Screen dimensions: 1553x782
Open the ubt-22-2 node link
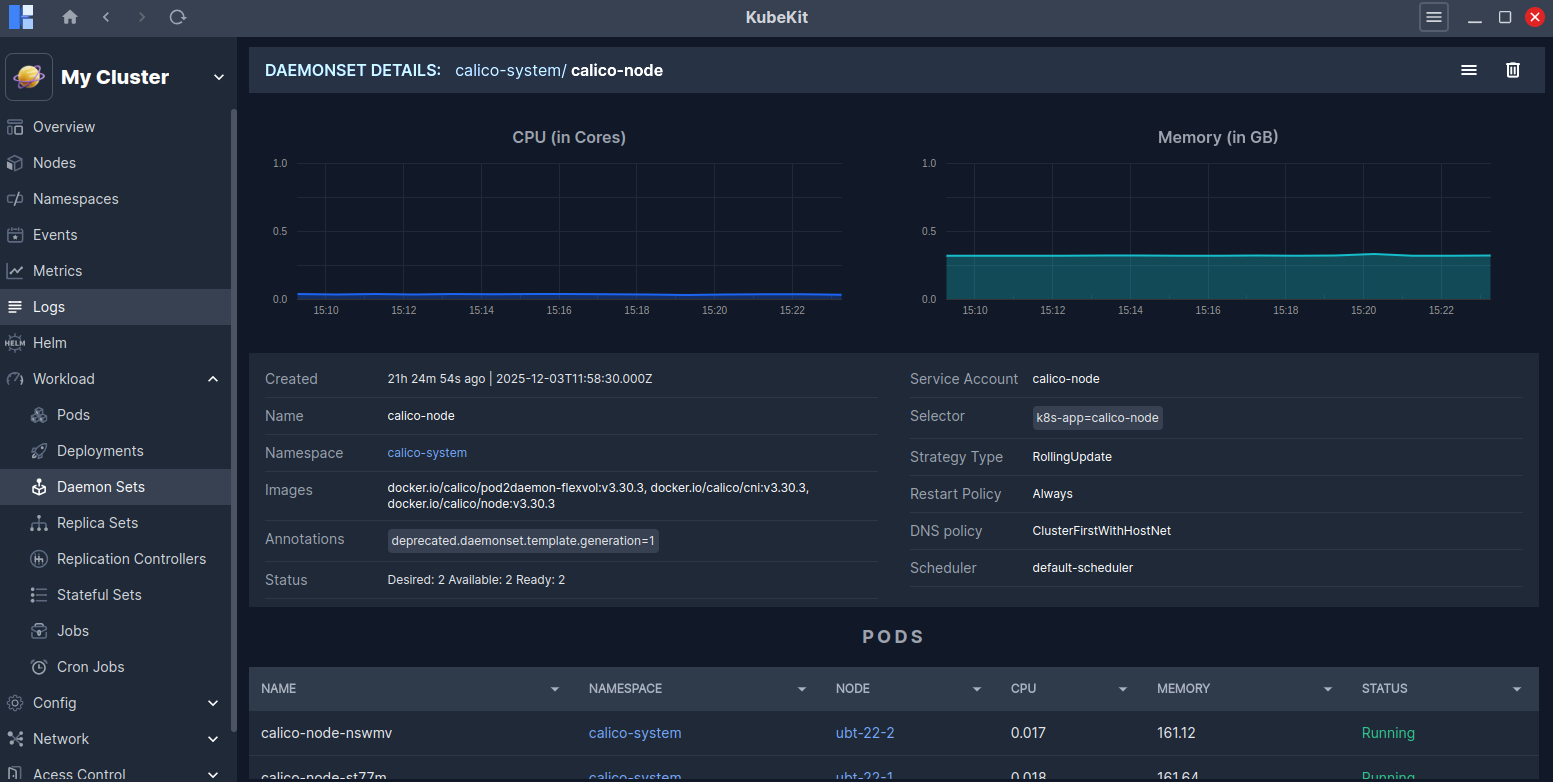click(x=864, y=733)
